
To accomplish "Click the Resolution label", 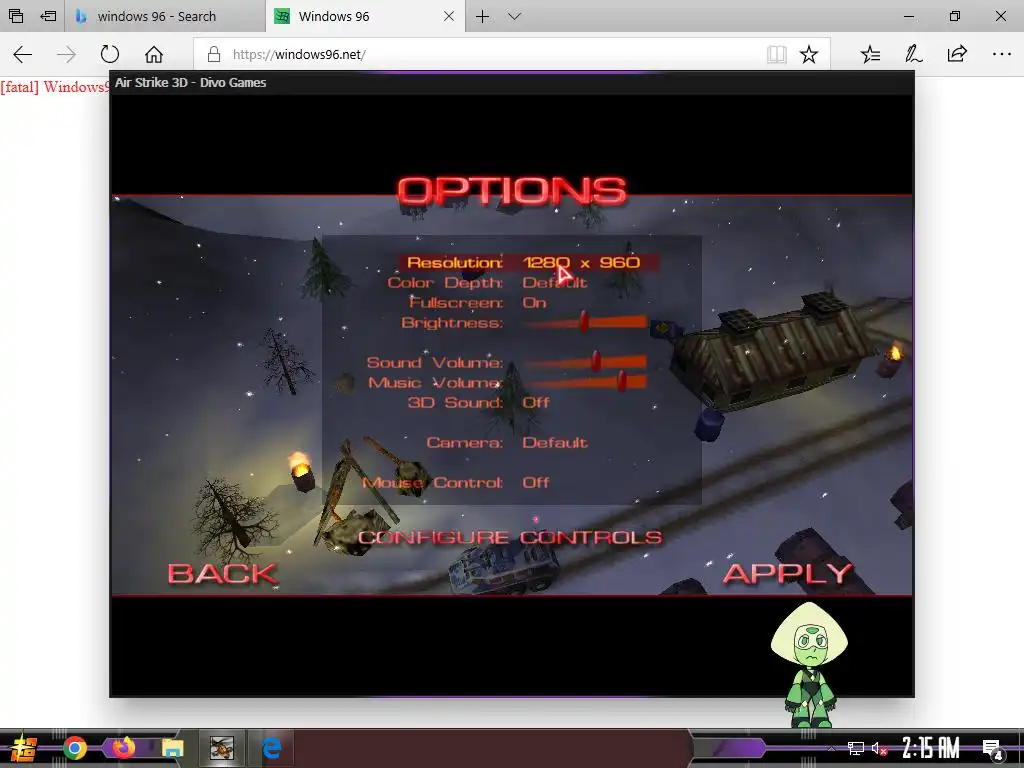I will coord(455,263).
